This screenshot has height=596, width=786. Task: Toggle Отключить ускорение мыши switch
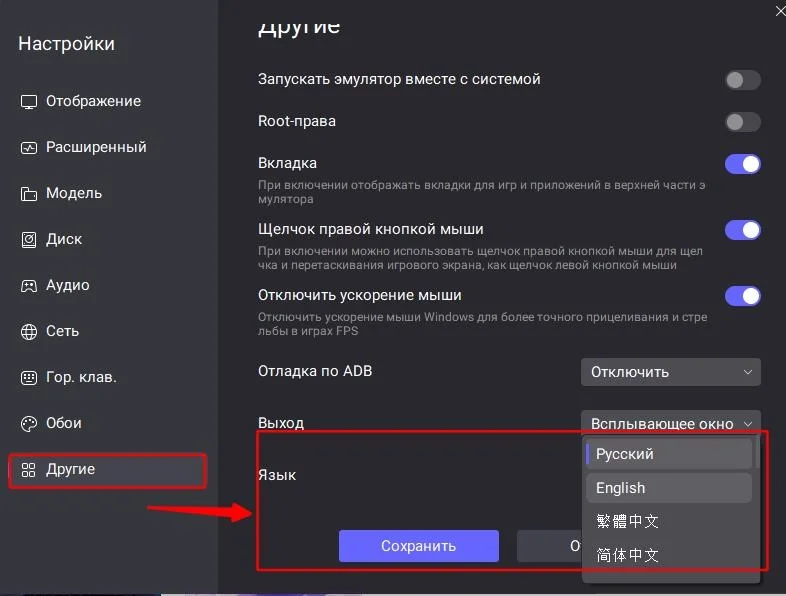[x=743, y=296]
